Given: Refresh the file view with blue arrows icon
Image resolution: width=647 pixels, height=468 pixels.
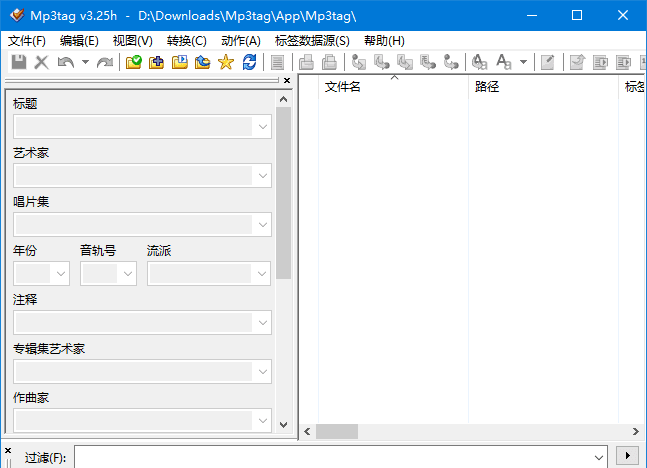Looking at the screenshot, I should click(x=249, y=62).
